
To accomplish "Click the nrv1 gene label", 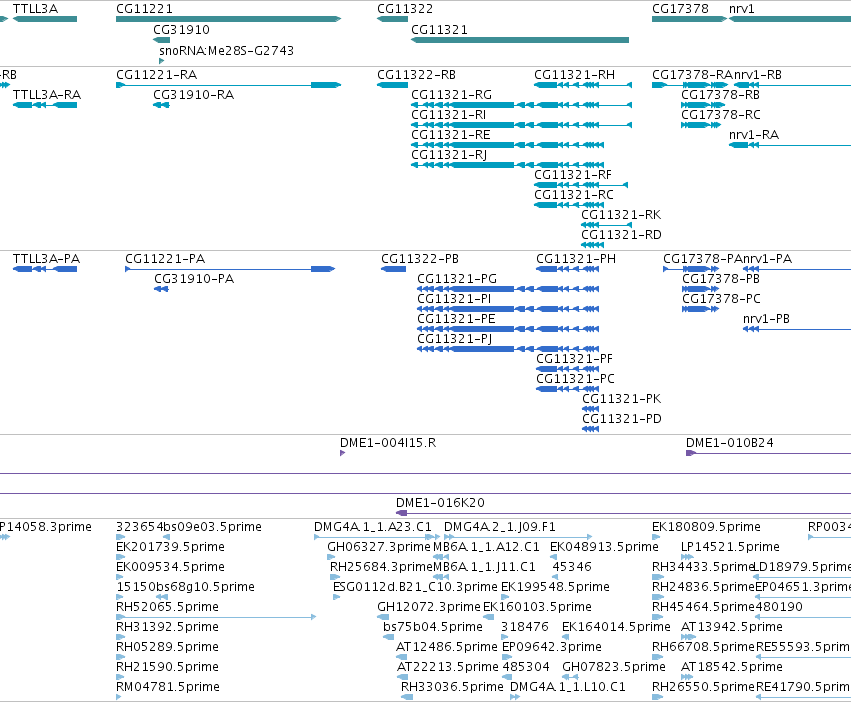I will click(741, 9).
